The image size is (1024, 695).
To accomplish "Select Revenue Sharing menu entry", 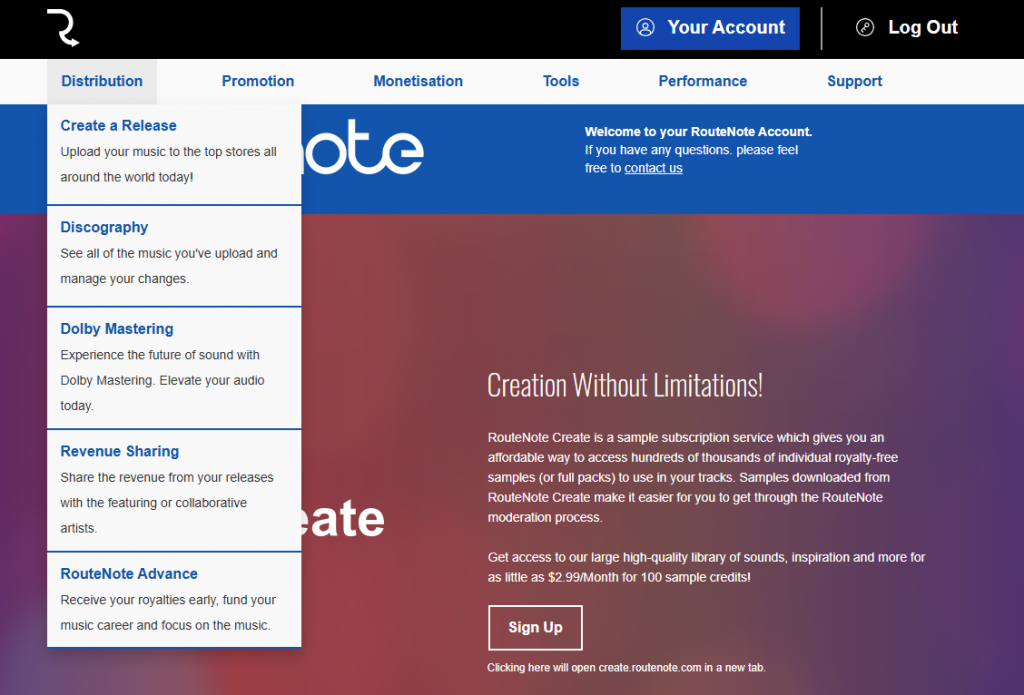I will [x=119, y=451].
